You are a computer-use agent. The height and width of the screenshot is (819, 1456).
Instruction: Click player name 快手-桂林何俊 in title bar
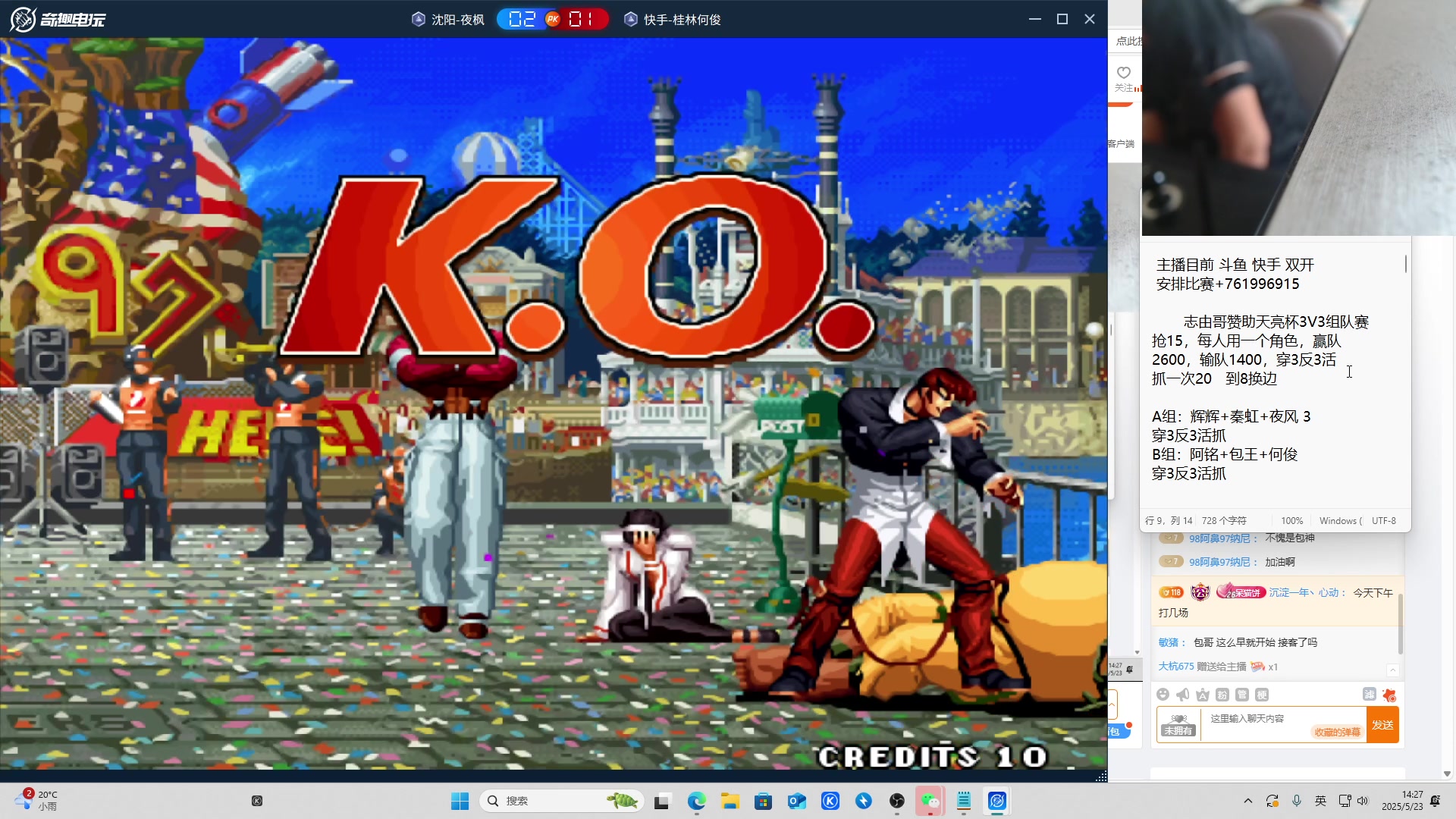[x=682, y=20]
